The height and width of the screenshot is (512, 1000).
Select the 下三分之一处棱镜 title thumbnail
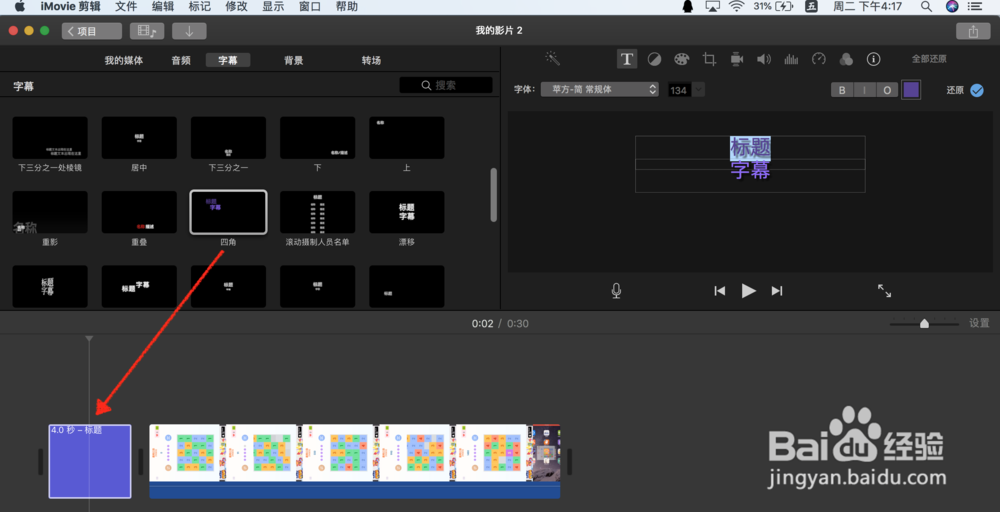pos(50,138)
